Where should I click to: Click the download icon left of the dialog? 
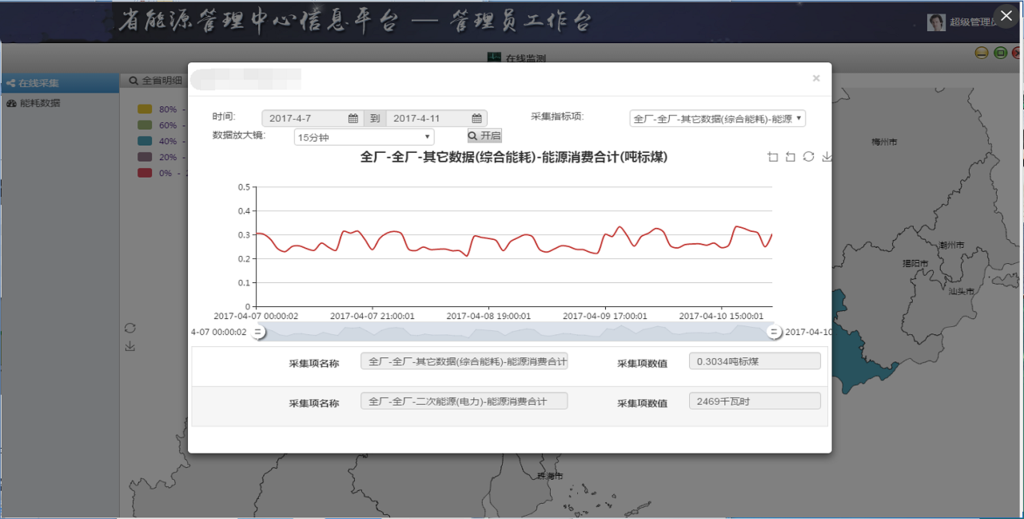[x=130, y=346]
